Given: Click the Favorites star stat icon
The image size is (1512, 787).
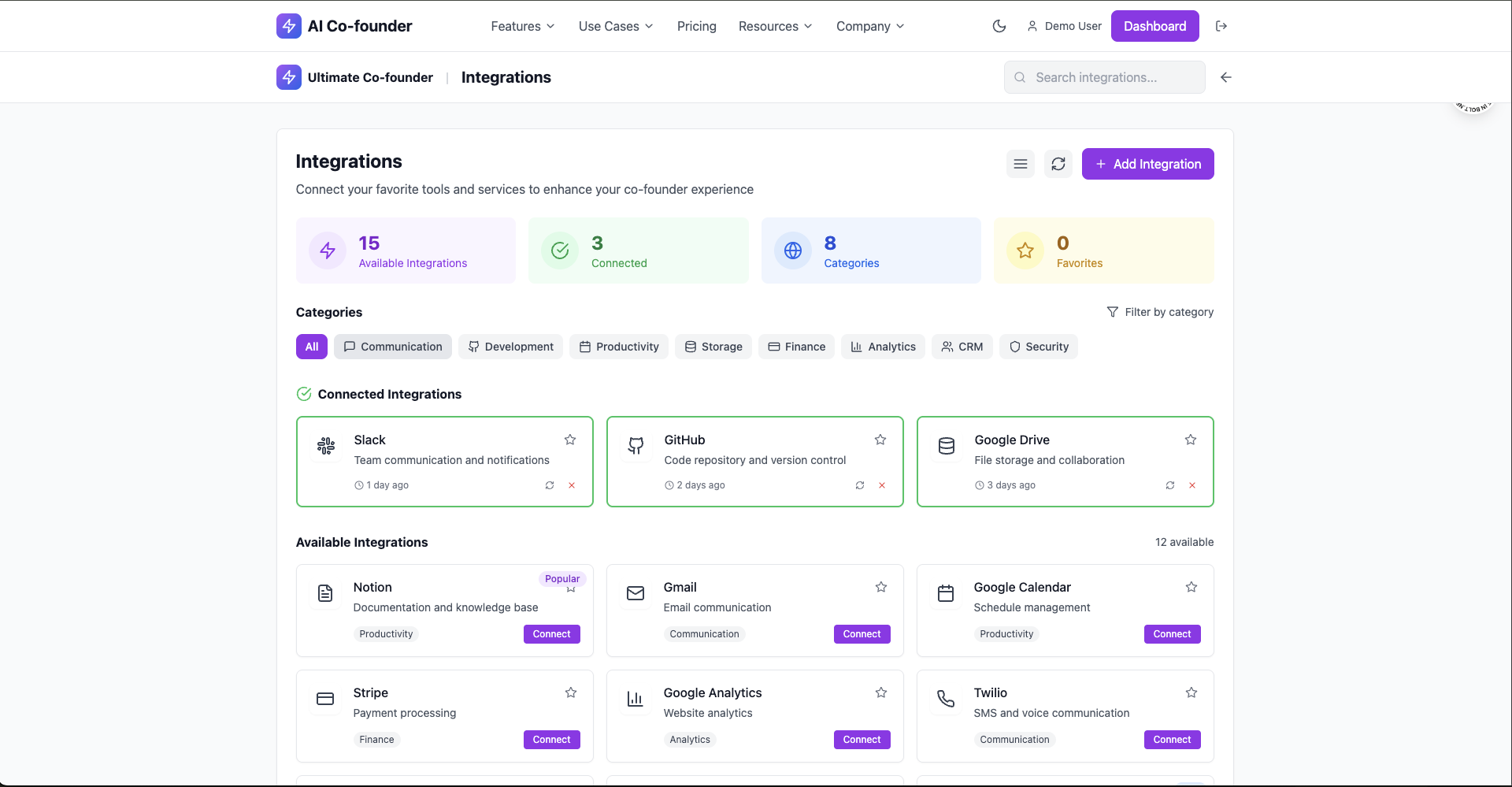Looking at the screenshot, I should 1025,251.
